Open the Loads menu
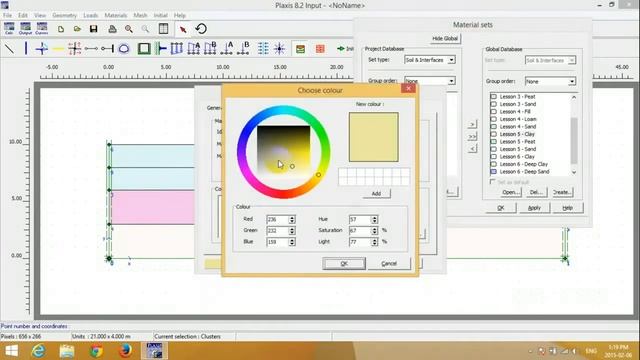The height and width of the screenshot is (360, 640). [x=91, y=15]
